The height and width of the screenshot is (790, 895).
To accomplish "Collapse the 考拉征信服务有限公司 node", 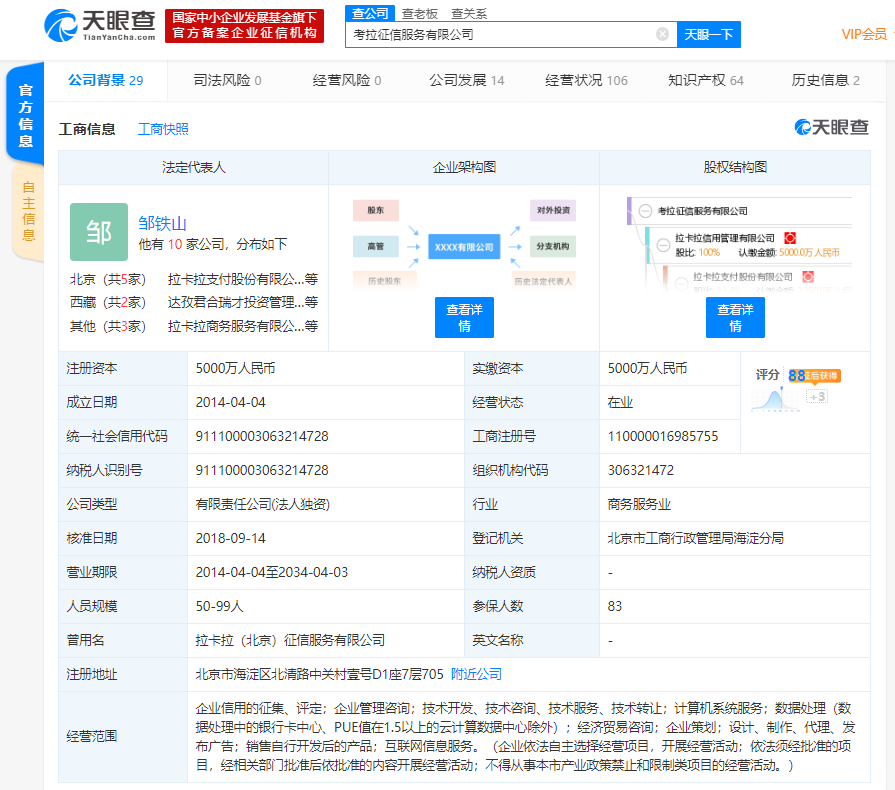I will click(646, 211).
